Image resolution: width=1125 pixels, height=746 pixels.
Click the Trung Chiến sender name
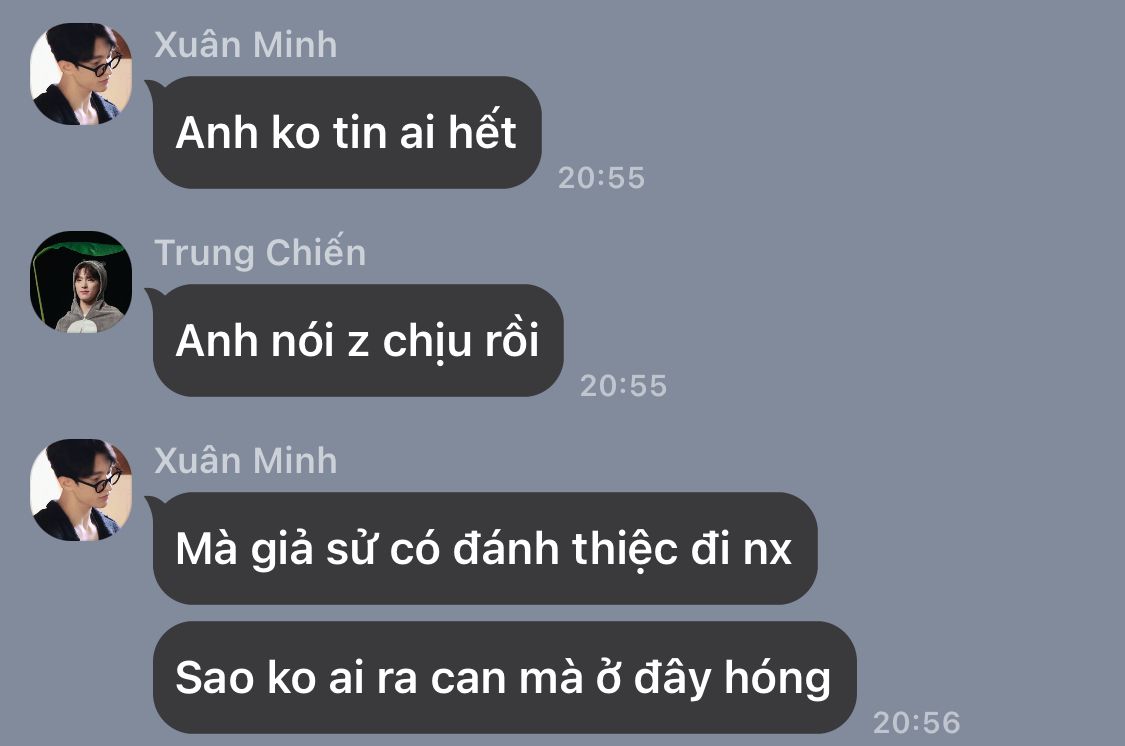click(260, 252)
